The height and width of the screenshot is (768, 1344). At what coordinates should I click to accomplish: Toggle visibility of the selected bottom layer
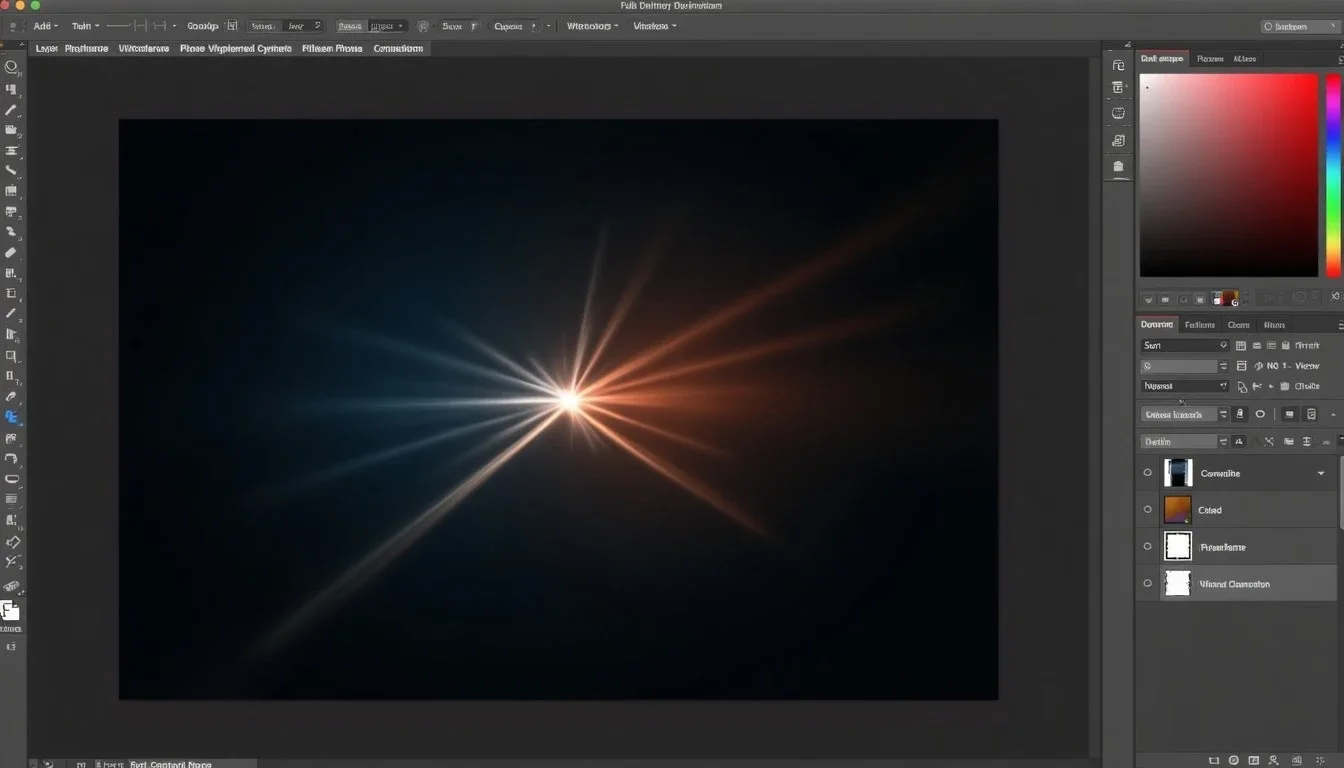(x=1147, y=583)
